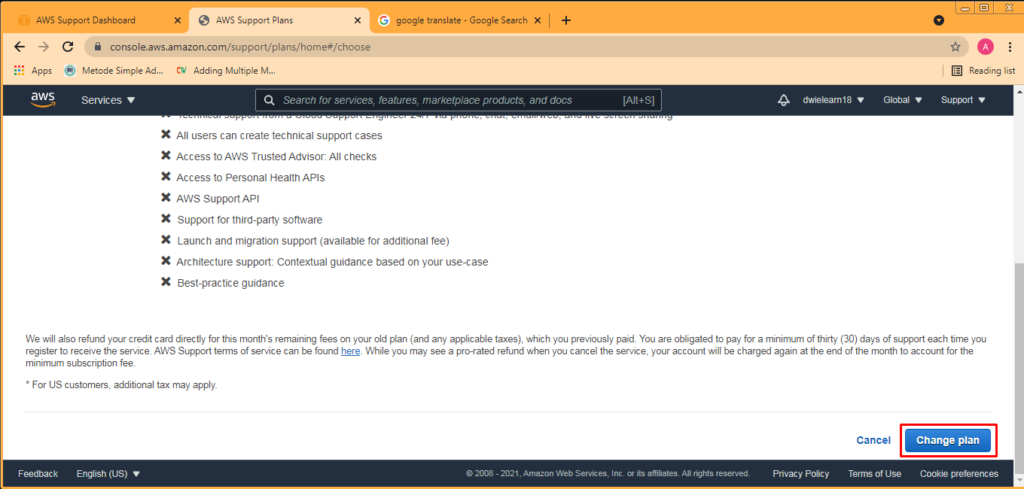Image resolution: width=1024 pixels, height=489 pixels.
Task: Open a new browser tab
Action: click(x=566, y=20)
